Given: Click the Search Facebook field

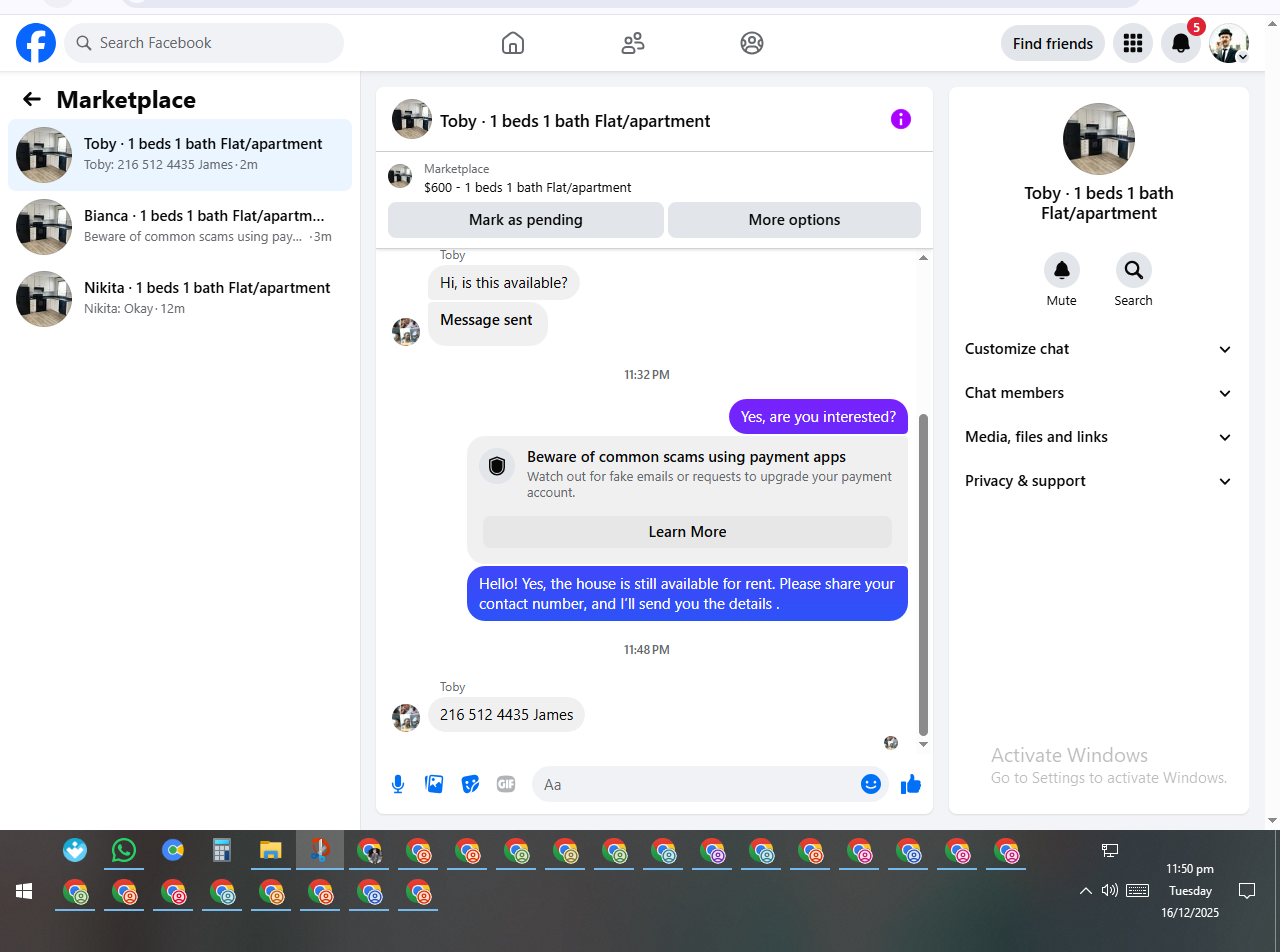Looking at the screenshot, I should 204,43.
